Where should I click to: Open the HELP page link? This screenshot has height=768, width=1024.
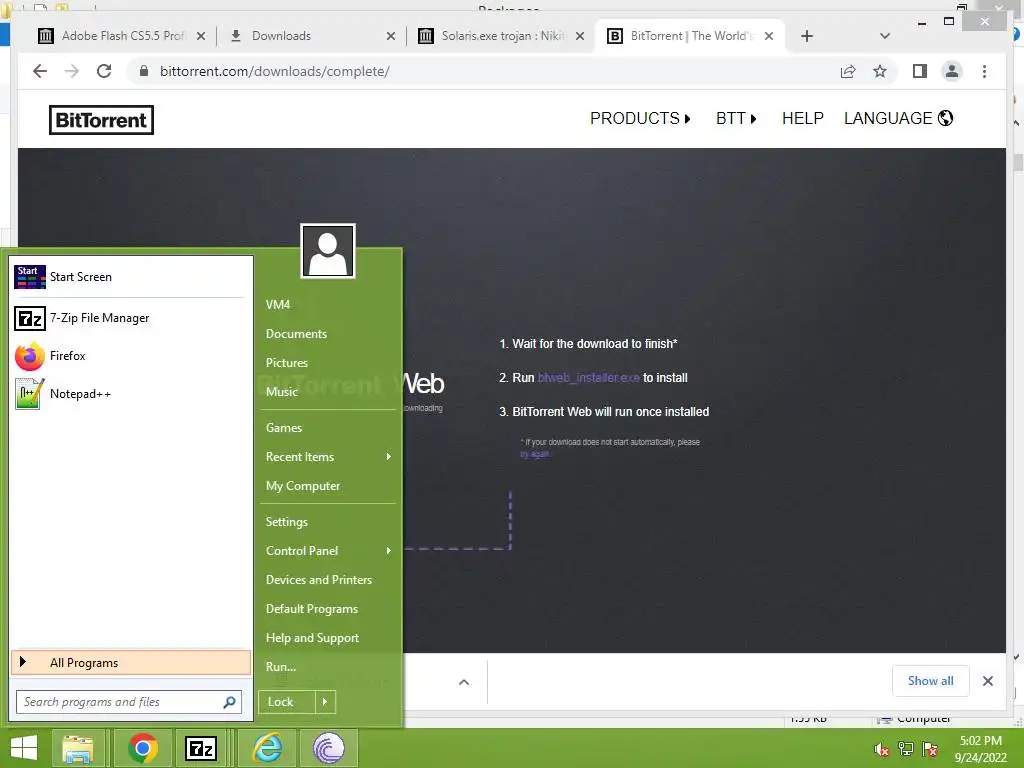pyautogui.click(x=803, y=118)
